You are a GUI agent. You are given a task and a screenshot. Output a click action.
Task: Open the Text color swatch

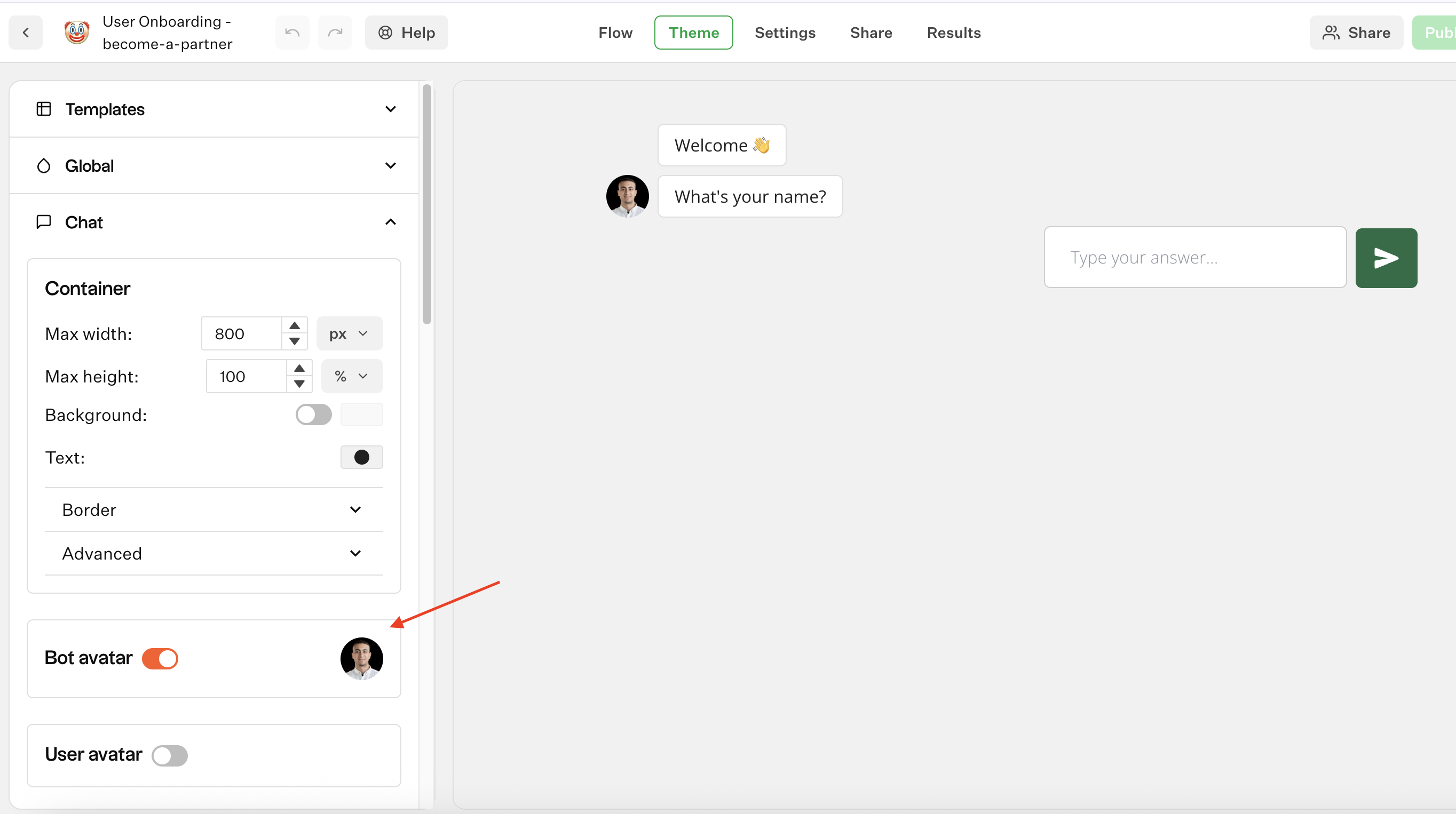pos(361,457)
